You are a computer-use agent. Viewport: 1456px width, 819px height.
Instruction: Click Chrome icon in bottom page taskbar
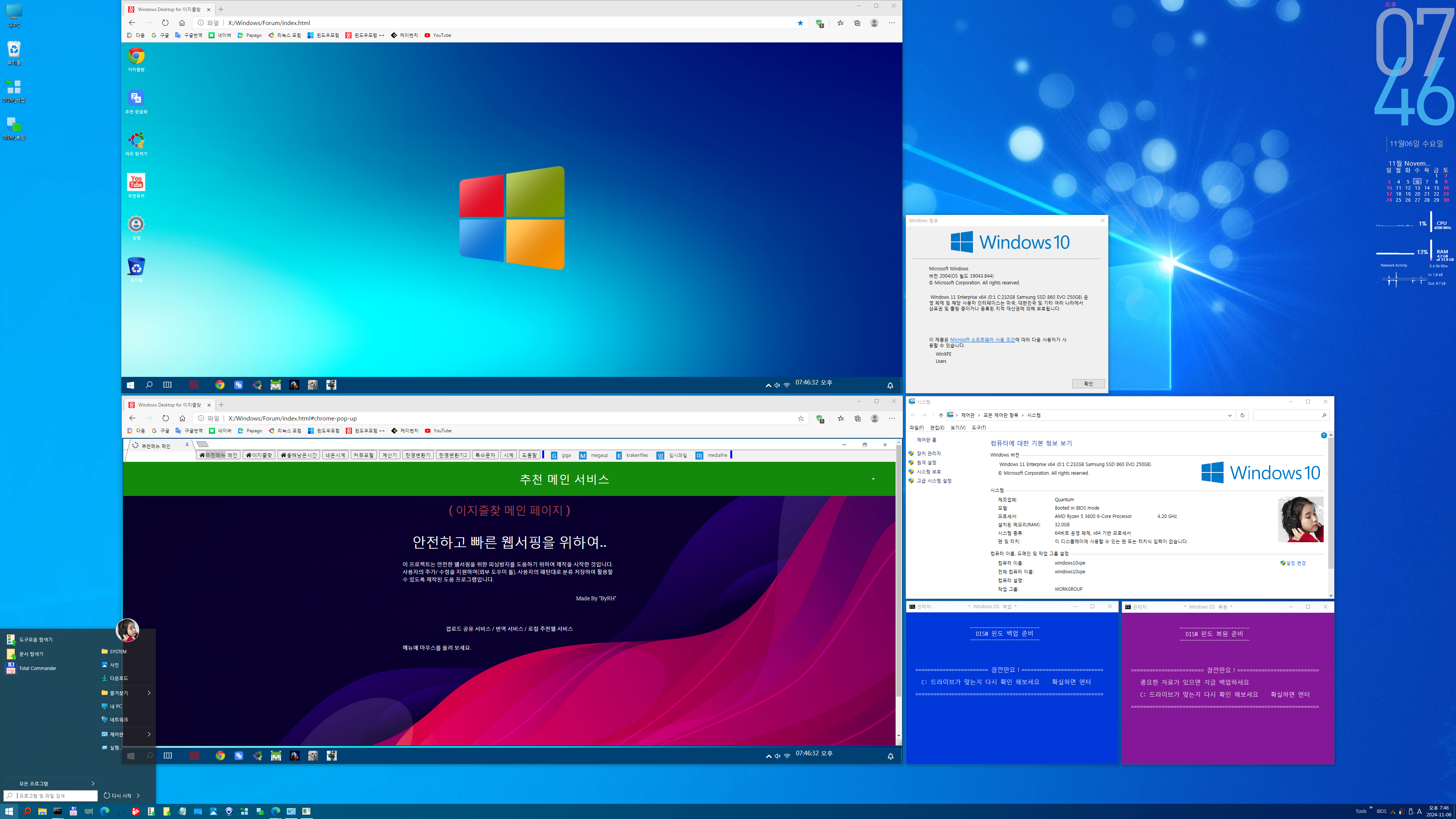click(220, 756)
